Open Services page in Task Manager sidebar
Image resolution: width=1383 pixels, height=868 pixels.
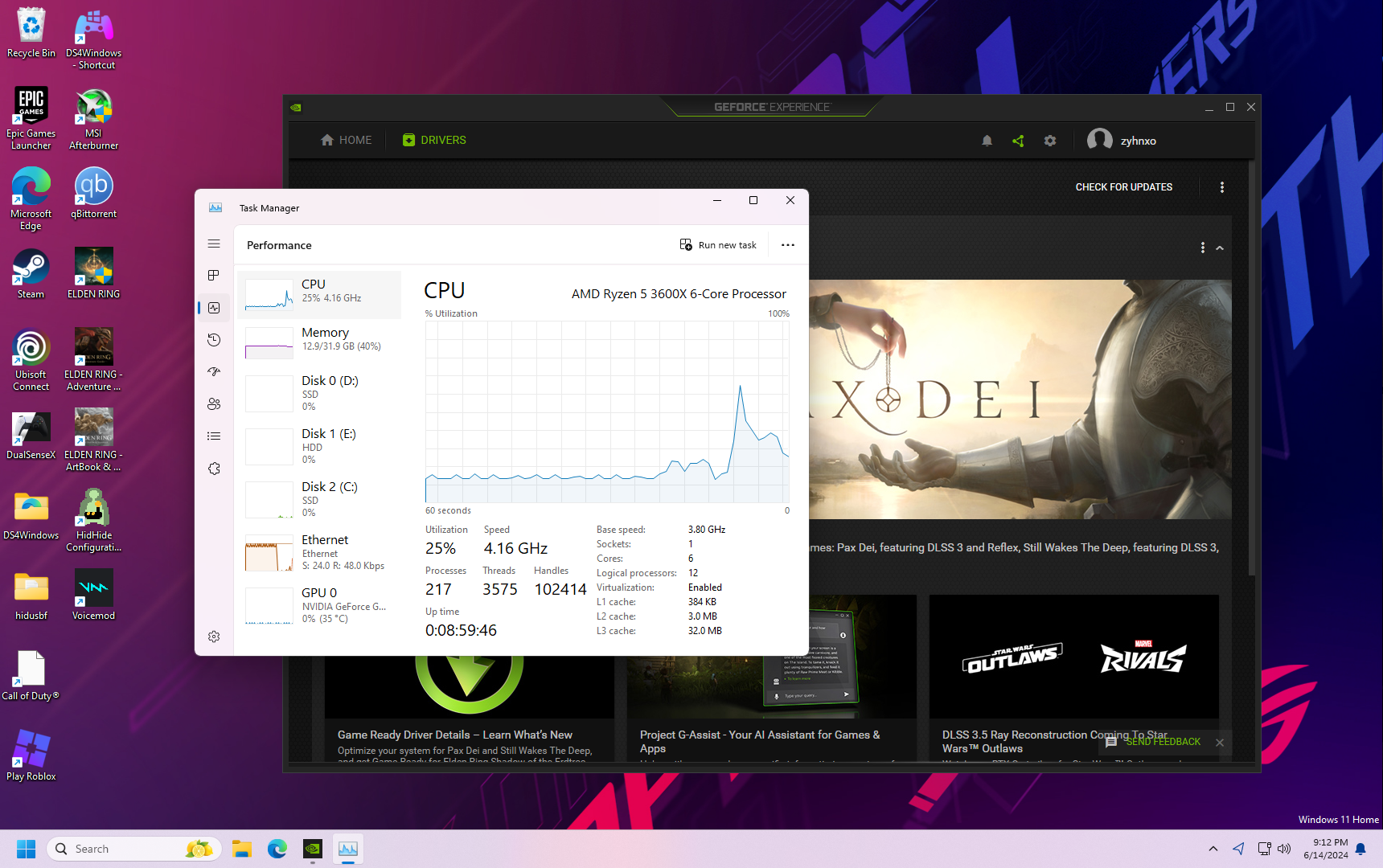pyautogui.click(x=214, y=469)
